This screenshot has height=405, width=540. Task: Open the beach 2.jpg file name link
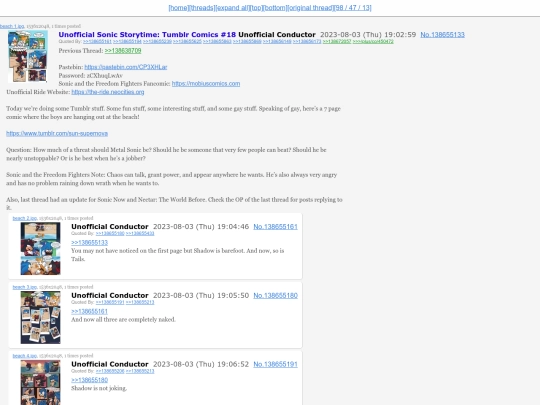point(25,218)
